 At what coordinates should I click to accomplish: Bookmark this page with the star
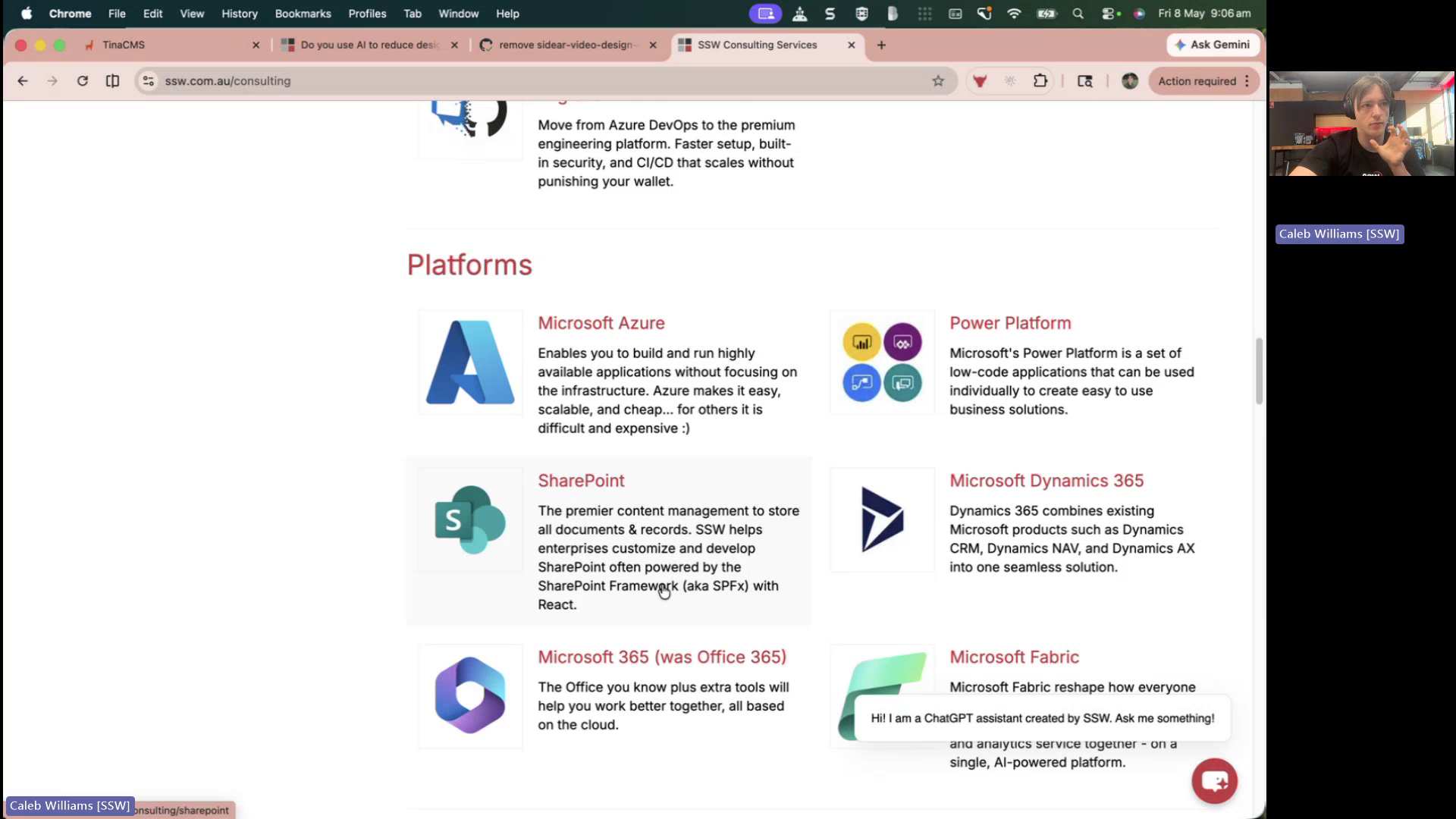938,81
